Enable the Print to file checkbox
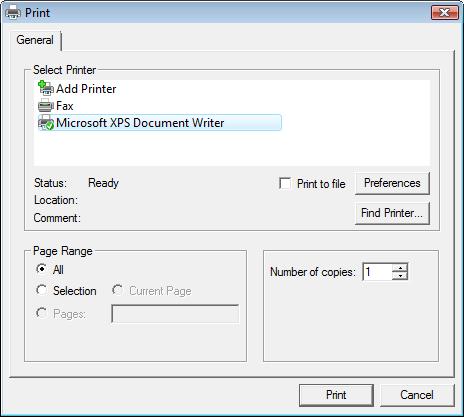The height and width of the screenshot is (417, 464). coord(285,183)
